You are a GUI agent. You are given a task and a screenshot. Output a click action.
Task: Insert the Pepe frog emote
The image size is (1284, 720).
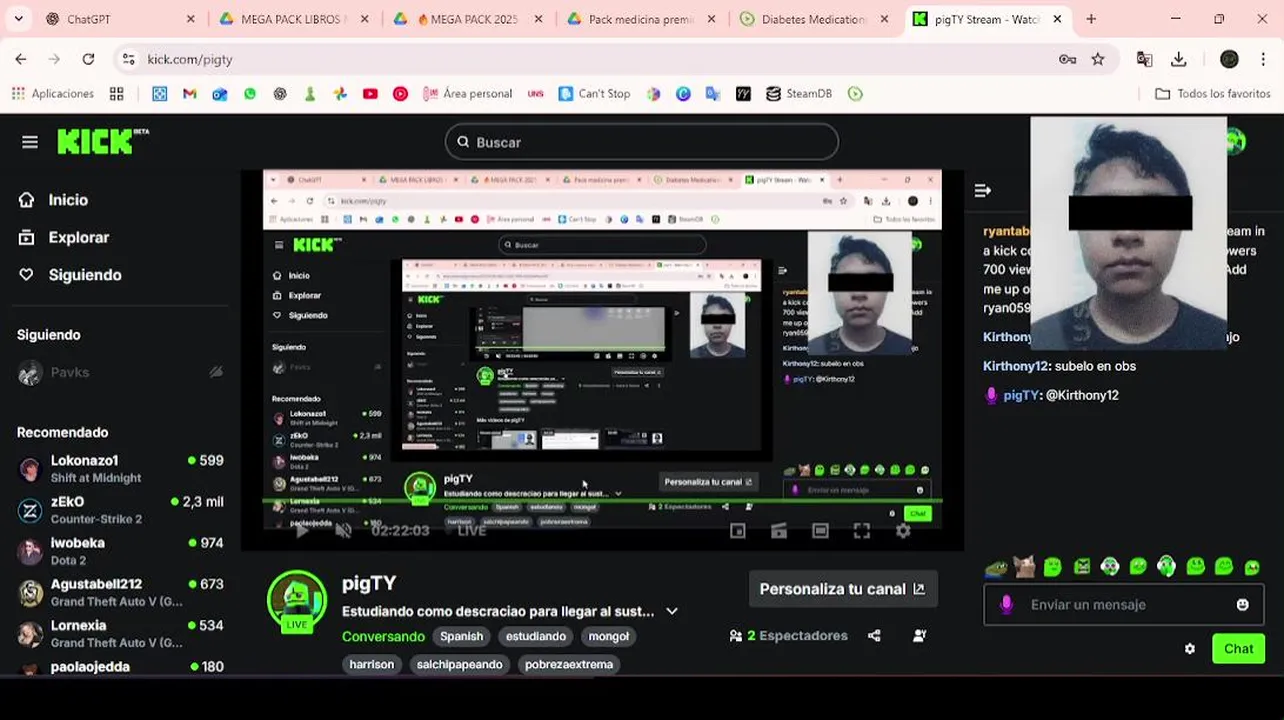[x=995, y=567]
